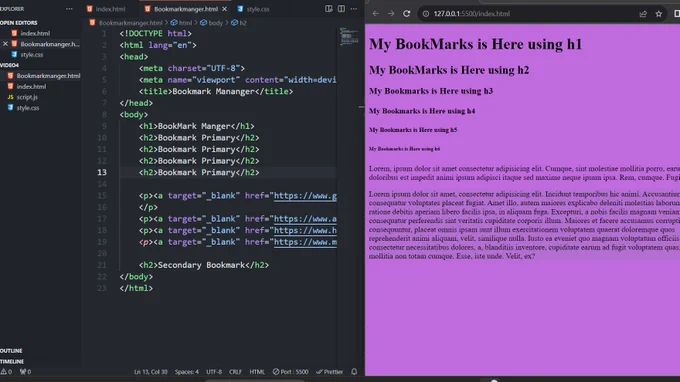The width and height of the screenshot is (680, 382).
Task: Click 'My Bookmarks is Here using h3' heading
Action: (431, 91)
